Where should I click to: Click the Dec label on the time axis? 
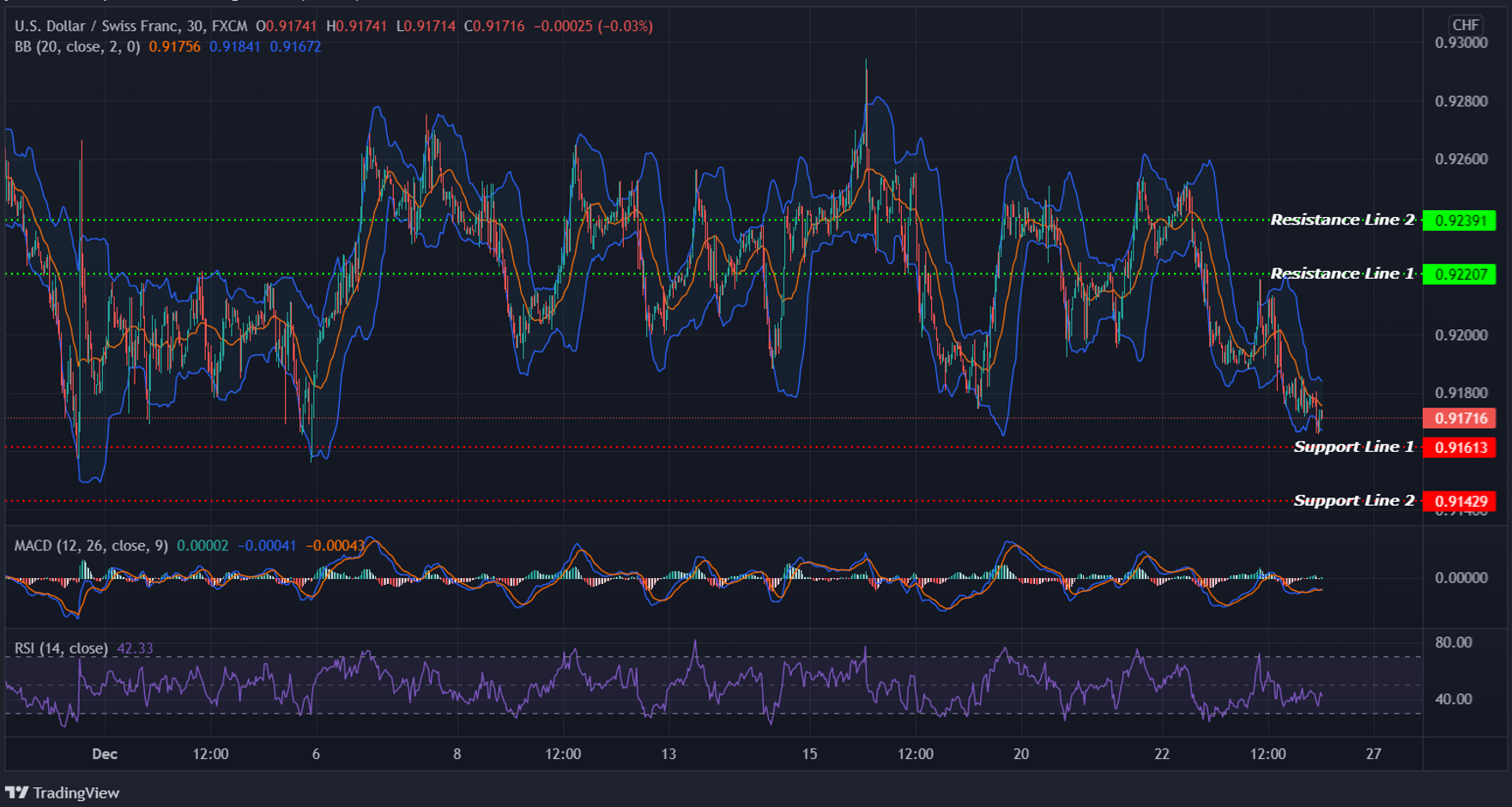tap(105, 754)
